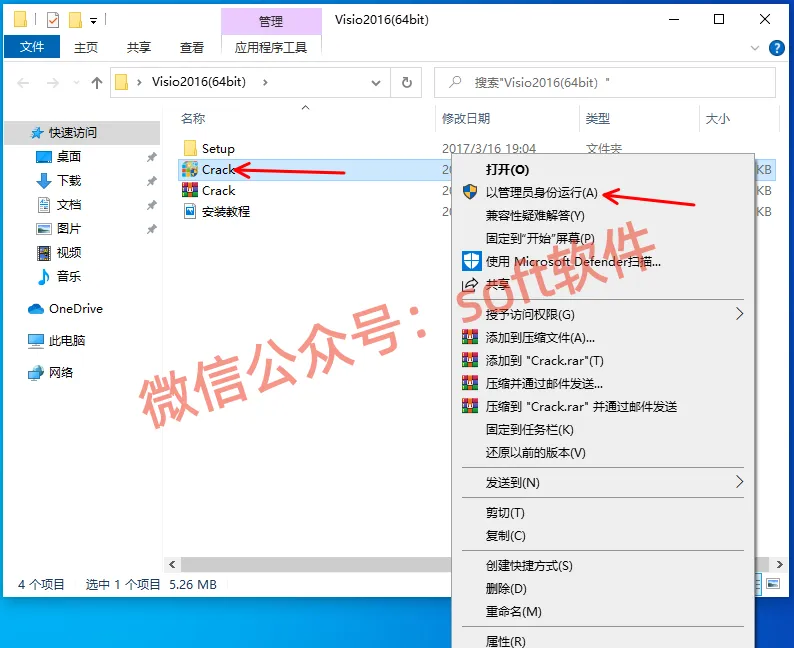794x648 pixels.
Task: Open 图片 in the sidebar
Action: pos(68,229)
